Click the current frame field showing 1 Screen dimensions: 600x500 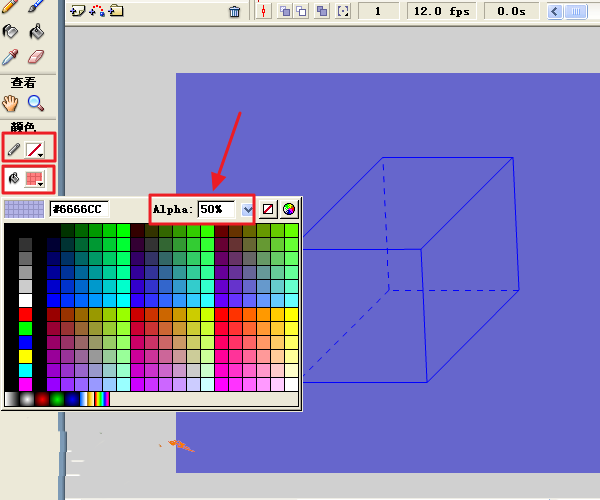click(378, 11)
